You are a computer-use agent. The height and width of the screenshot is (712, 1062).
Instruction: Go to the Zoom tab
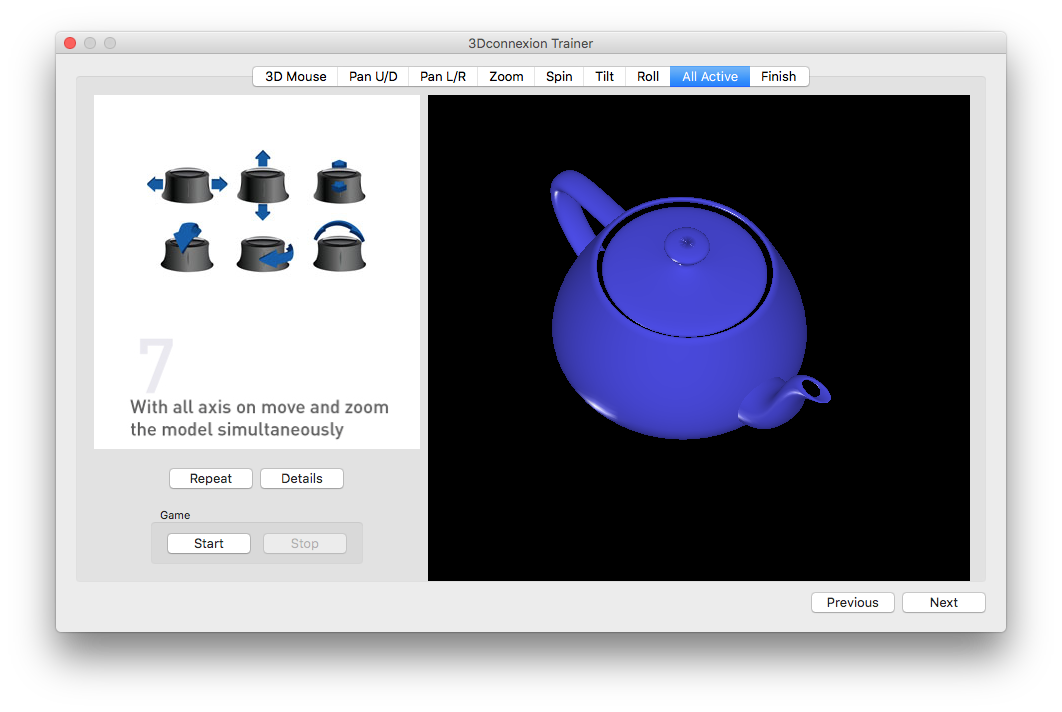506,76
